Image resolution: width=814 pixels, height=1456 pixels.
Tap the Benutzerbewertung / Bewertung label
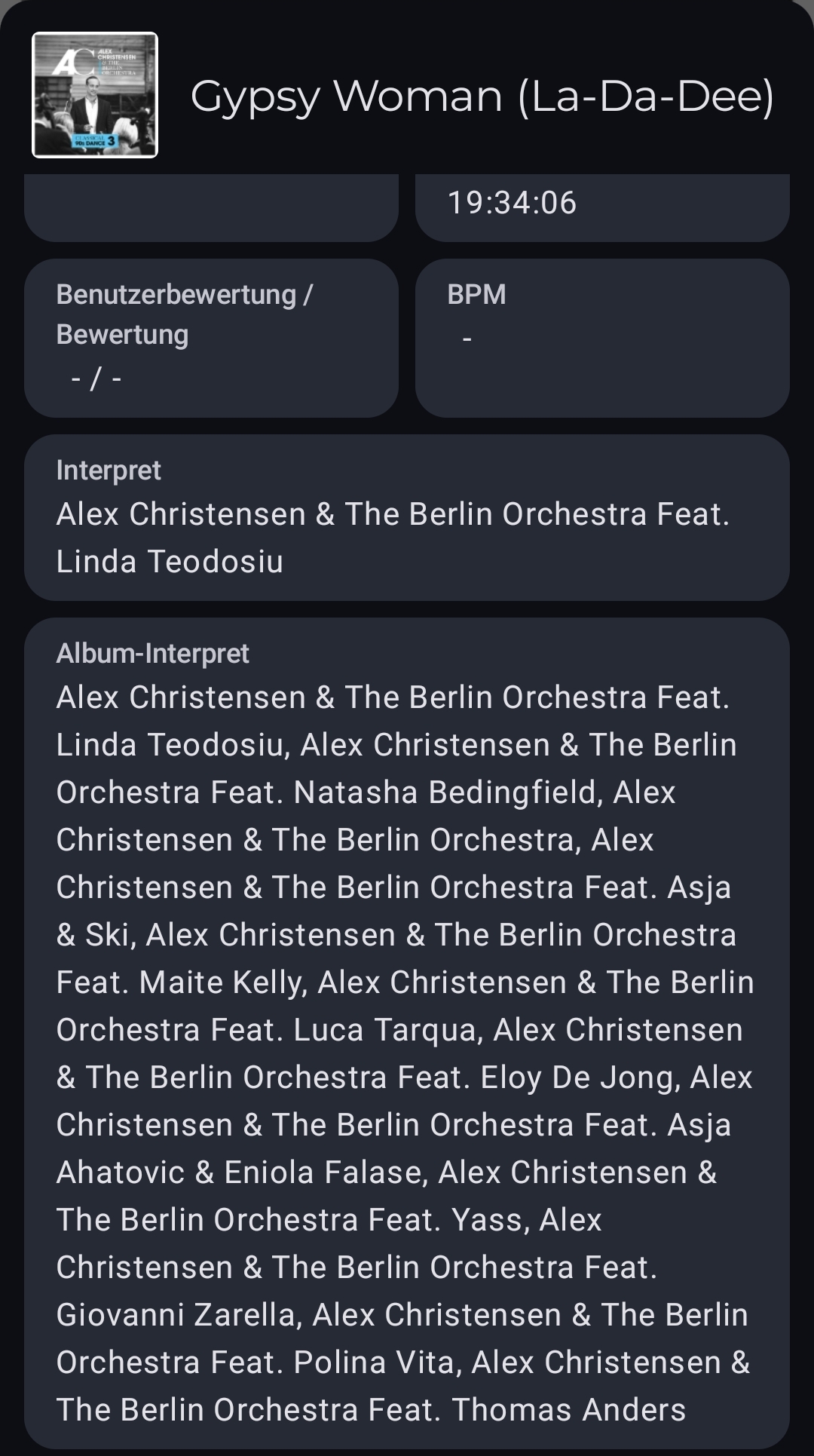[x=184, y=314]
